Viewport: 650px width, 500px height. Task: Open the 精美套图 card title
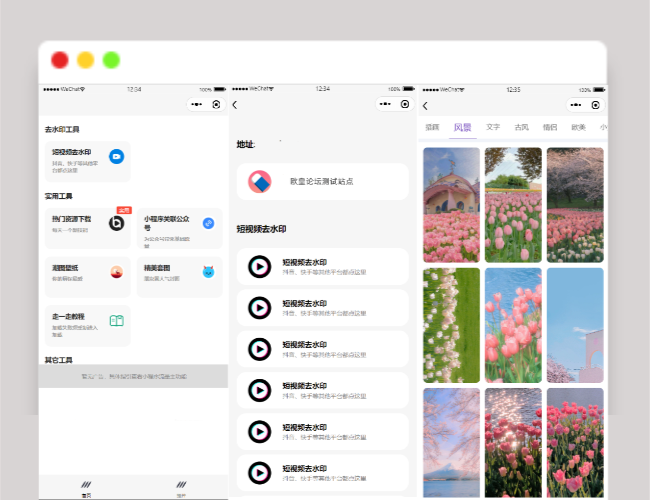point(157,268)
